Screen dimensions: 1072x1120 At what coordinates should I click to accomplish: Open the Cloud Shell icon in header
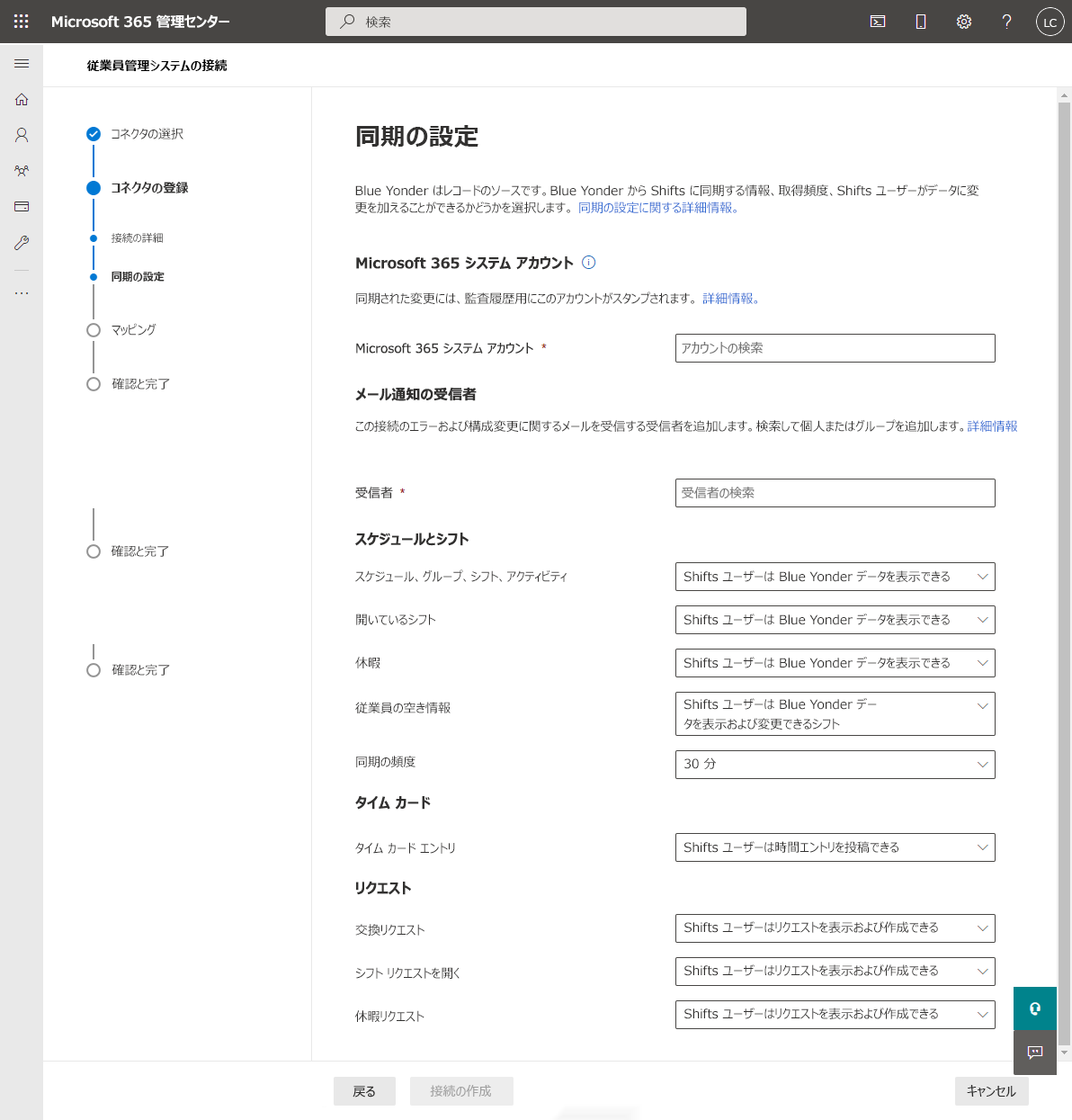(x=878, y=22)
